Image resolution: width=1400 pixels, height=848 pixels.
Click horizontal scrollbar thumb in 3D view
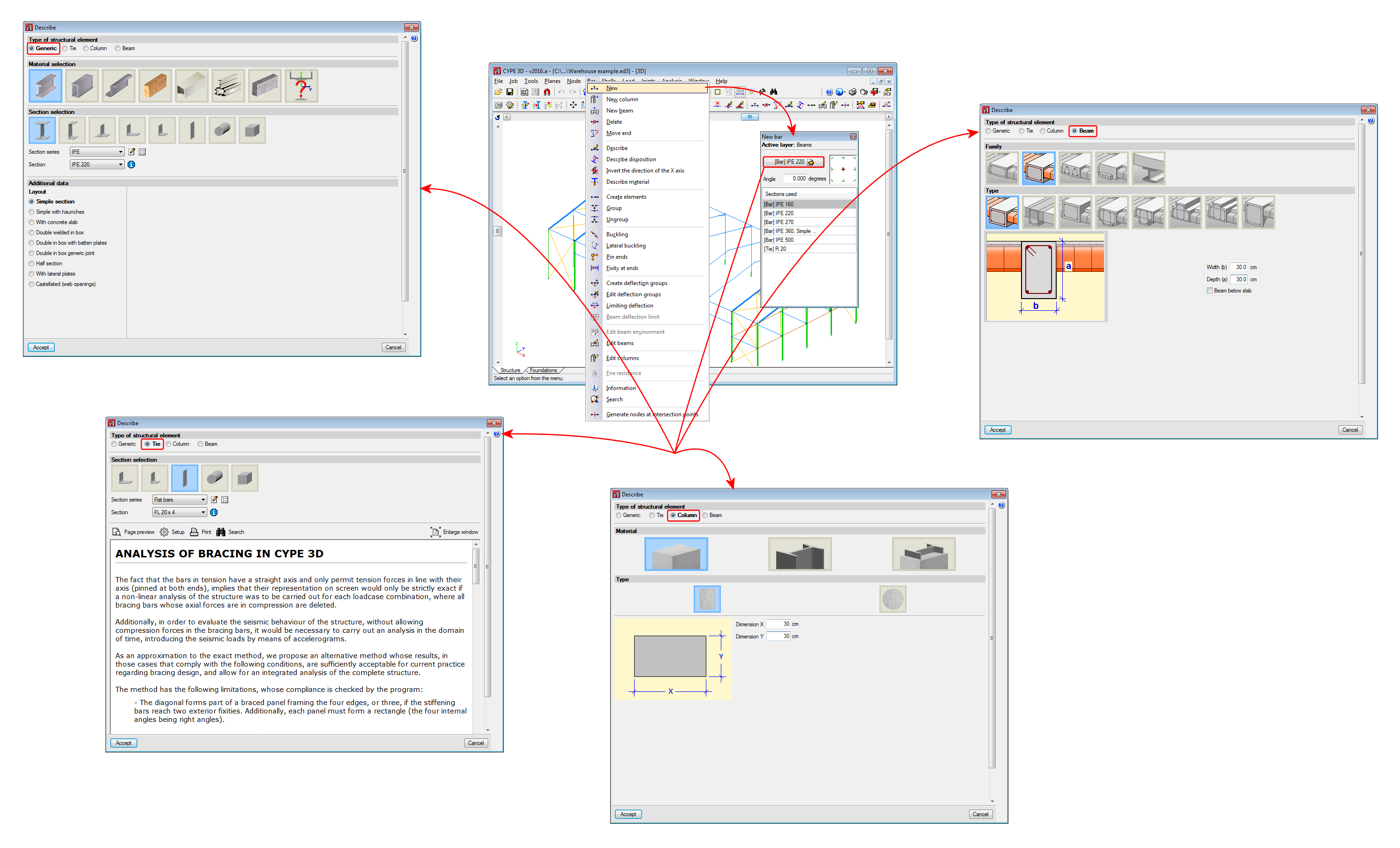pyautogui.click(x=749, y=117)
